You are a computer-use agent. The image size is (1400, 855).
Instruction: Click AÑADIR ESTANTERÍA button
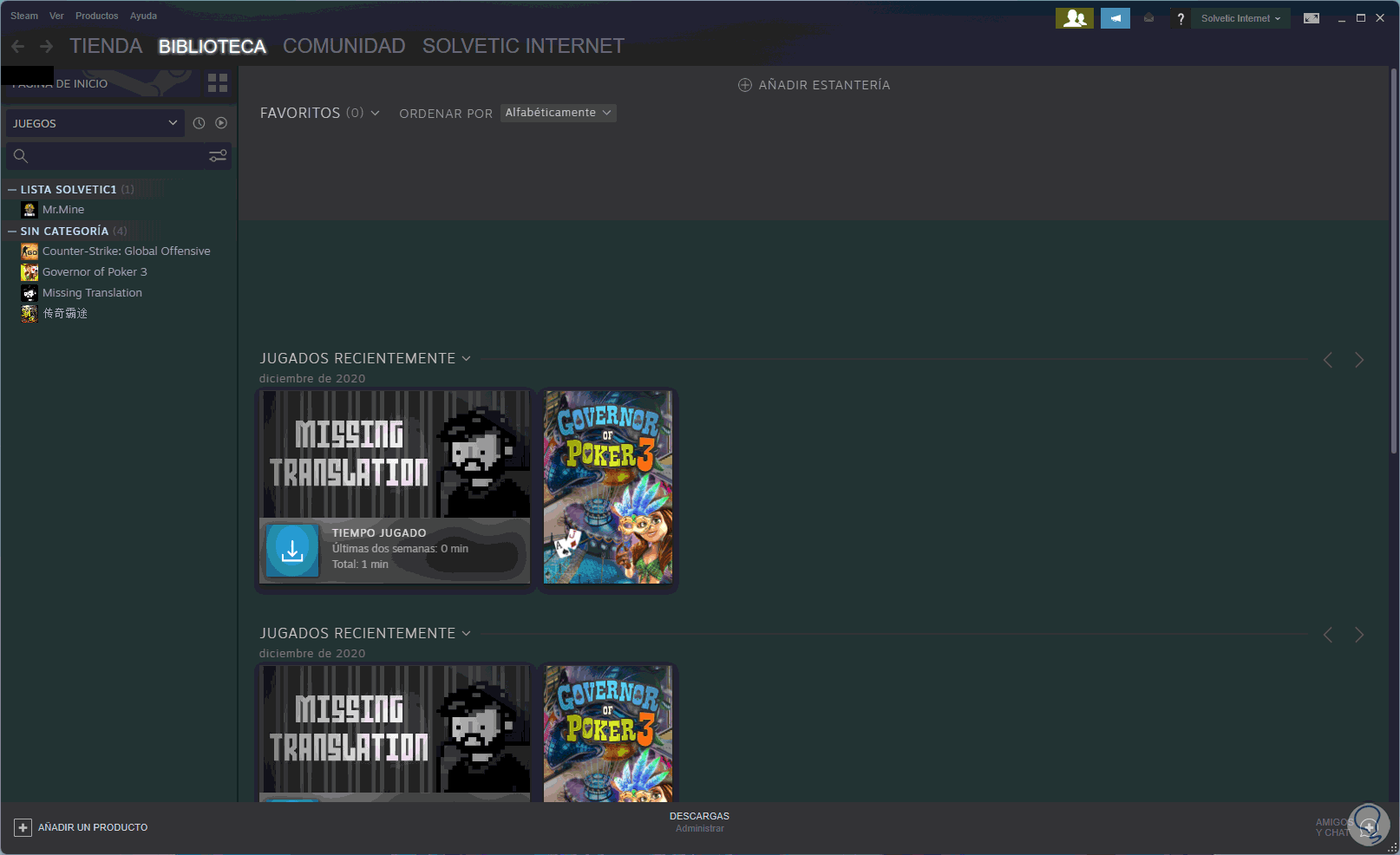[x=814, y=85]
